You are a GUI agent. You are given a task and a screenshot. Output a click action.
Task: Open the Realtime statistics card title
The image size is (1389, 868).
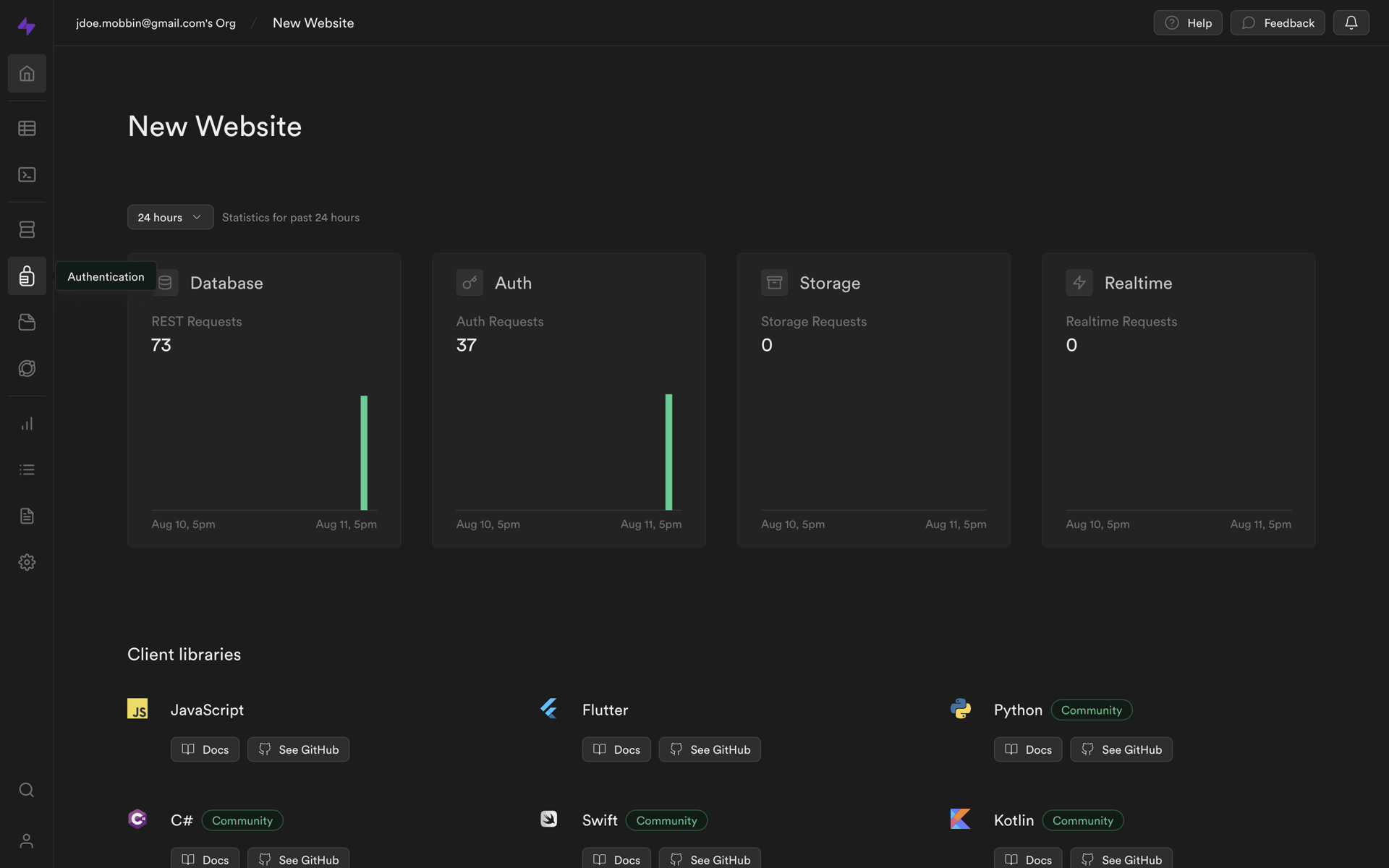coord(1138,283)
